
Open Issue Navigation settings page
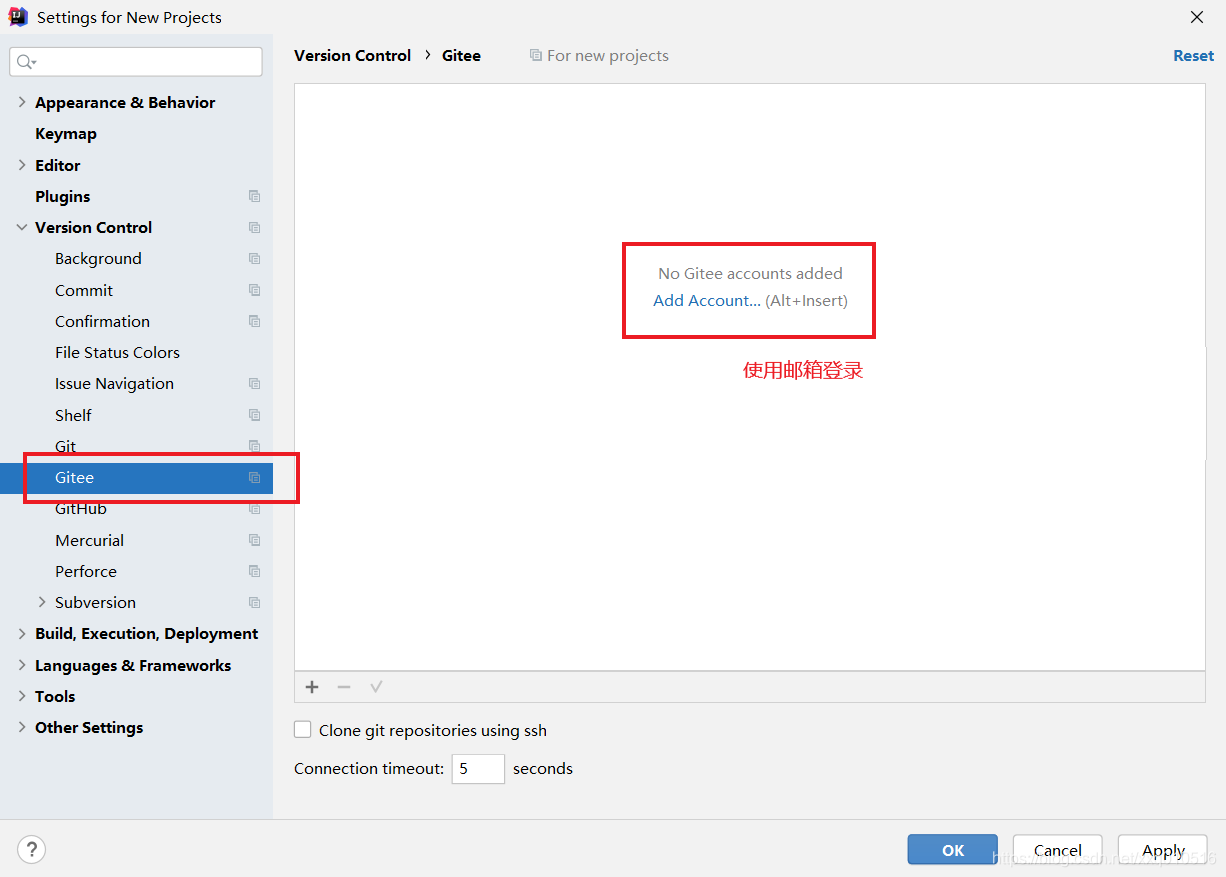(114, 383)
